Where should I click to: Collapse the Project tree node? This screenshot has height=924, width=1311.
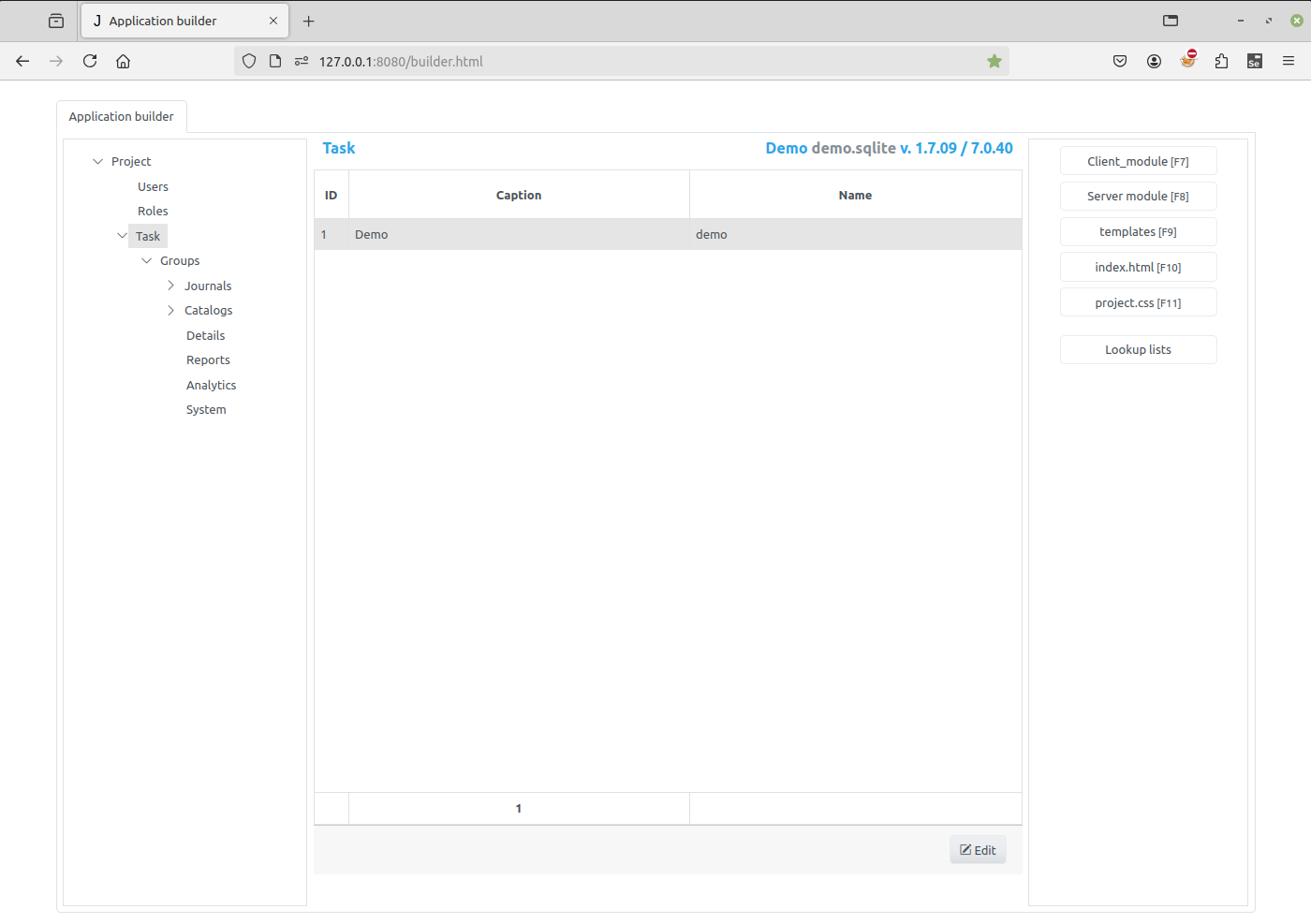pos(97,160)
